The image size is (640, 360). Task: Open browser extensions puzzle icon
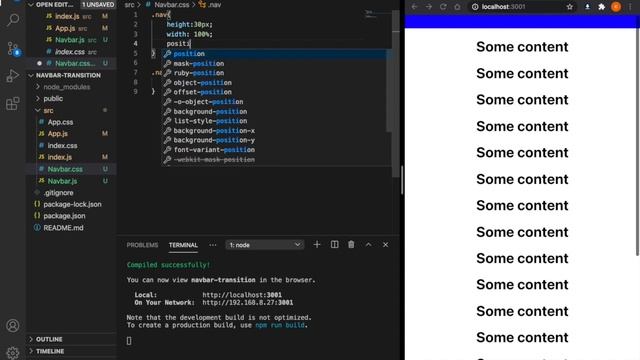pos(602,7)
